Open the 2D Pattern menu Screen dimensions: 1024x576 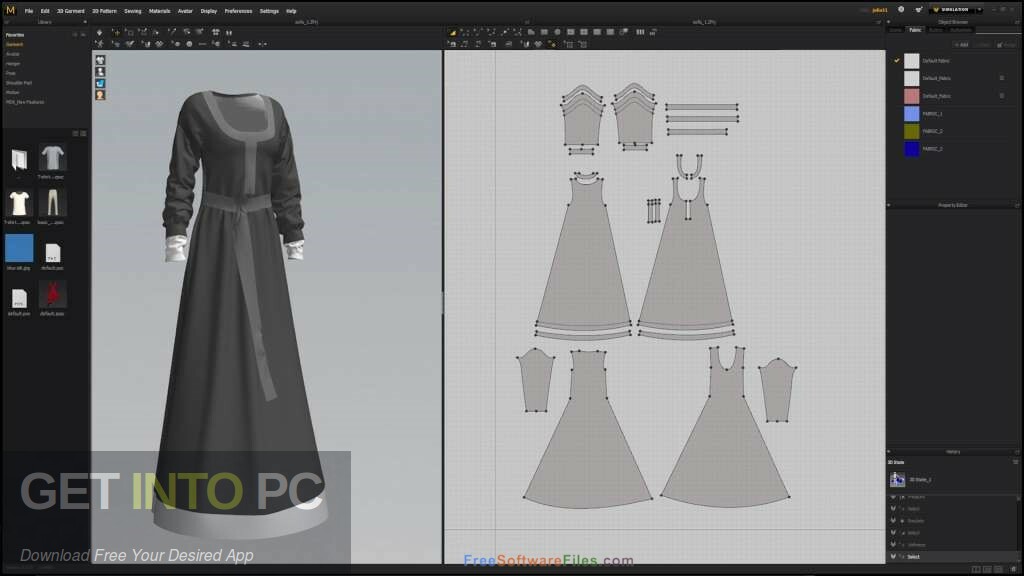(x=104, y=11)
